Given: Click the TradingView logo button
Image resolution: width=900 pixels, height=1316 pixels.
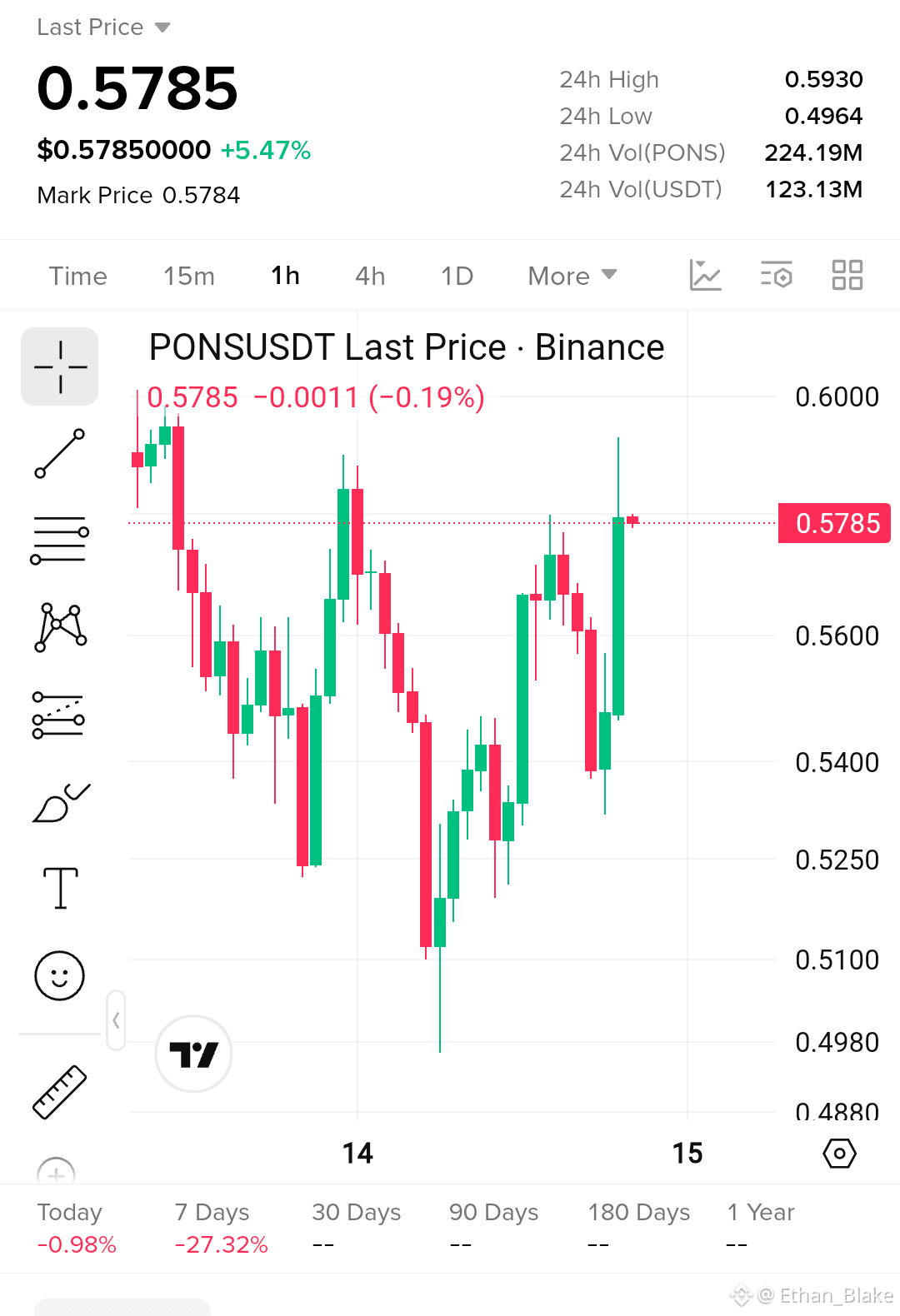Looking at the screenshot, I should (193, 1054).
